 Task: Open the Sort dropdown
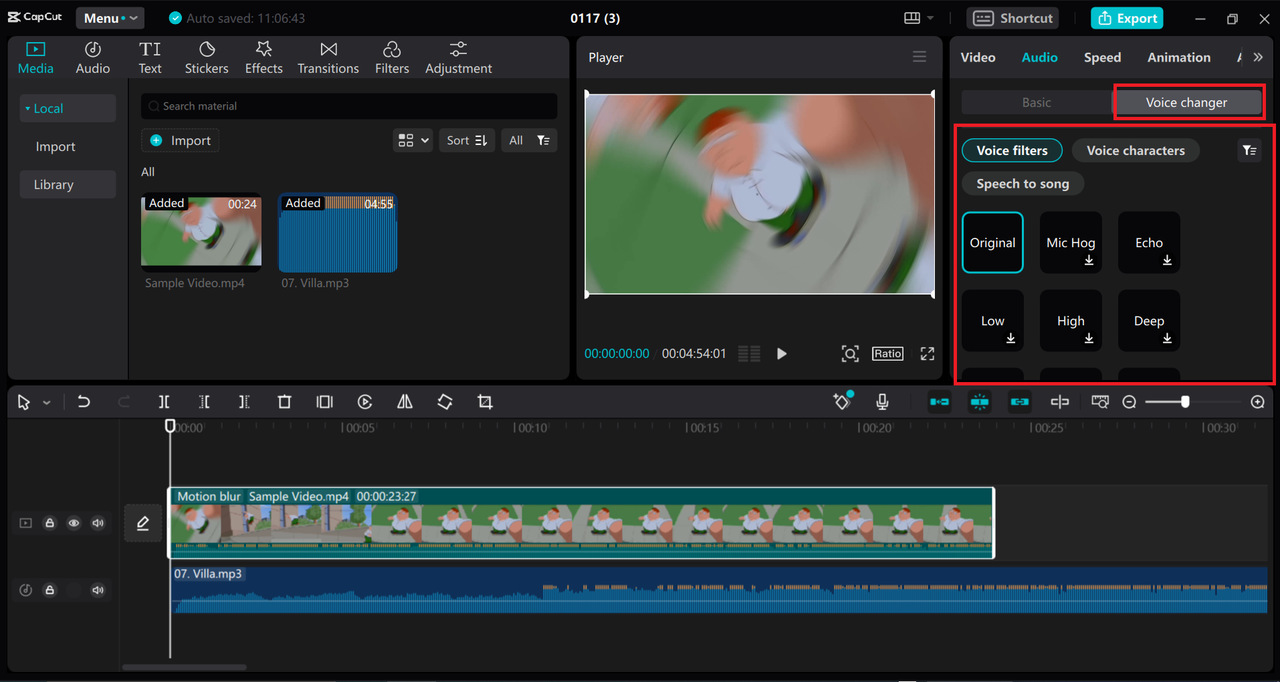pos(467,141)
